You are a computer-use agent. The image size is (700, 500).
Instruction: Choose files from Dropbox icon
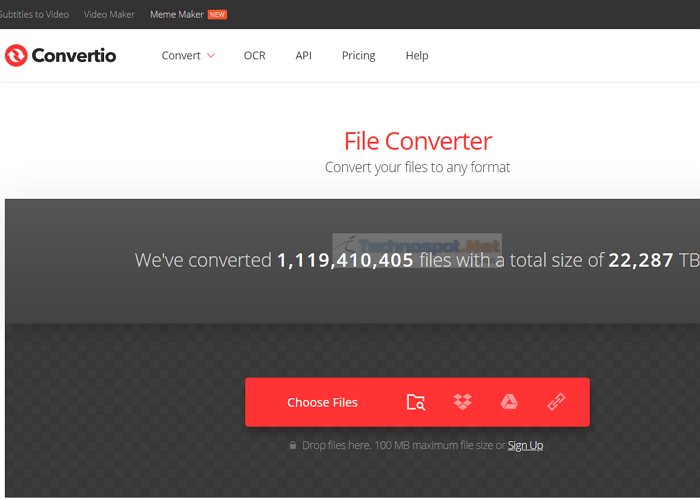pyautogui.click(x=462, y=402)
